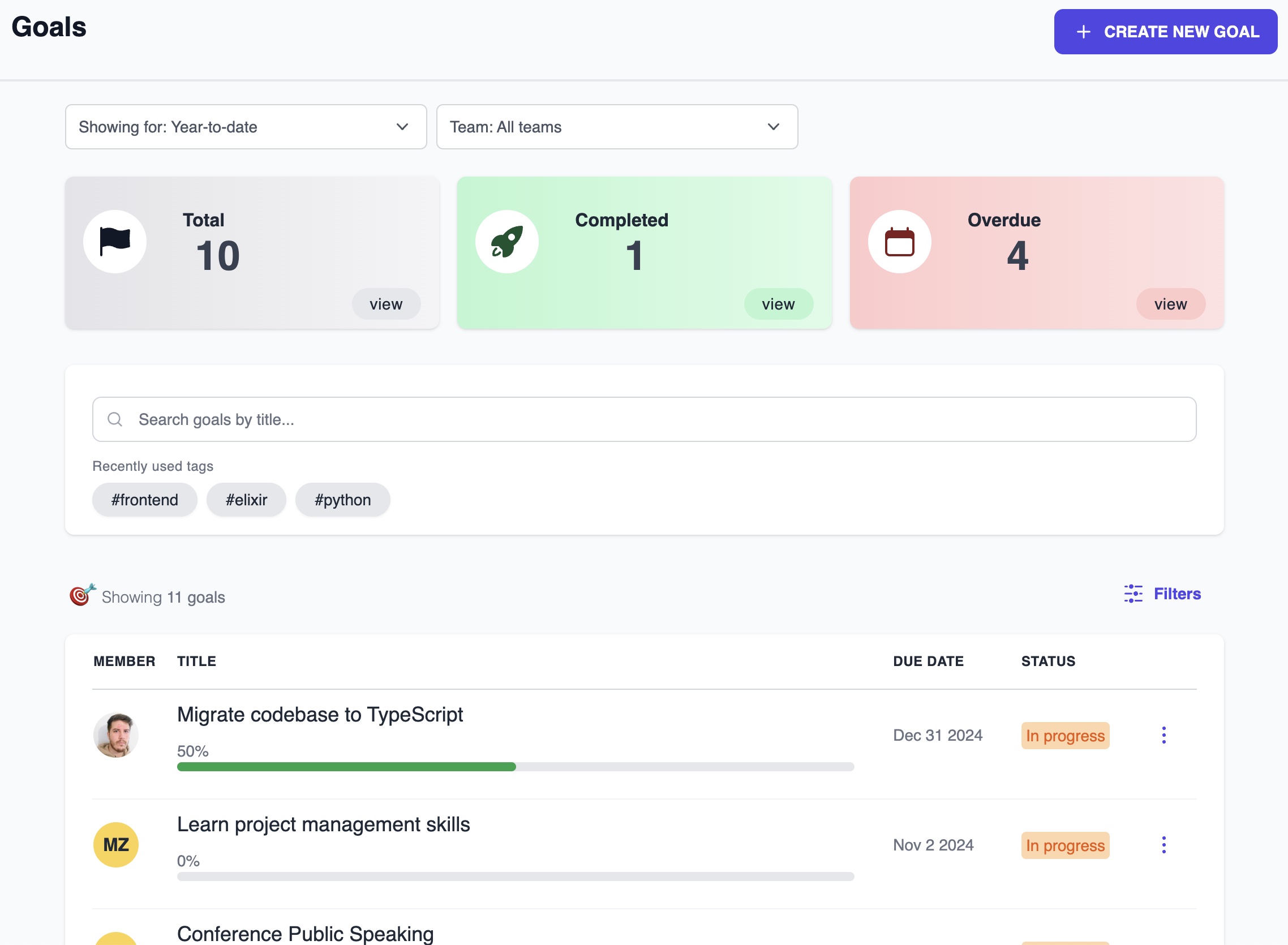View the Total goals card

(x=386, y=304)
